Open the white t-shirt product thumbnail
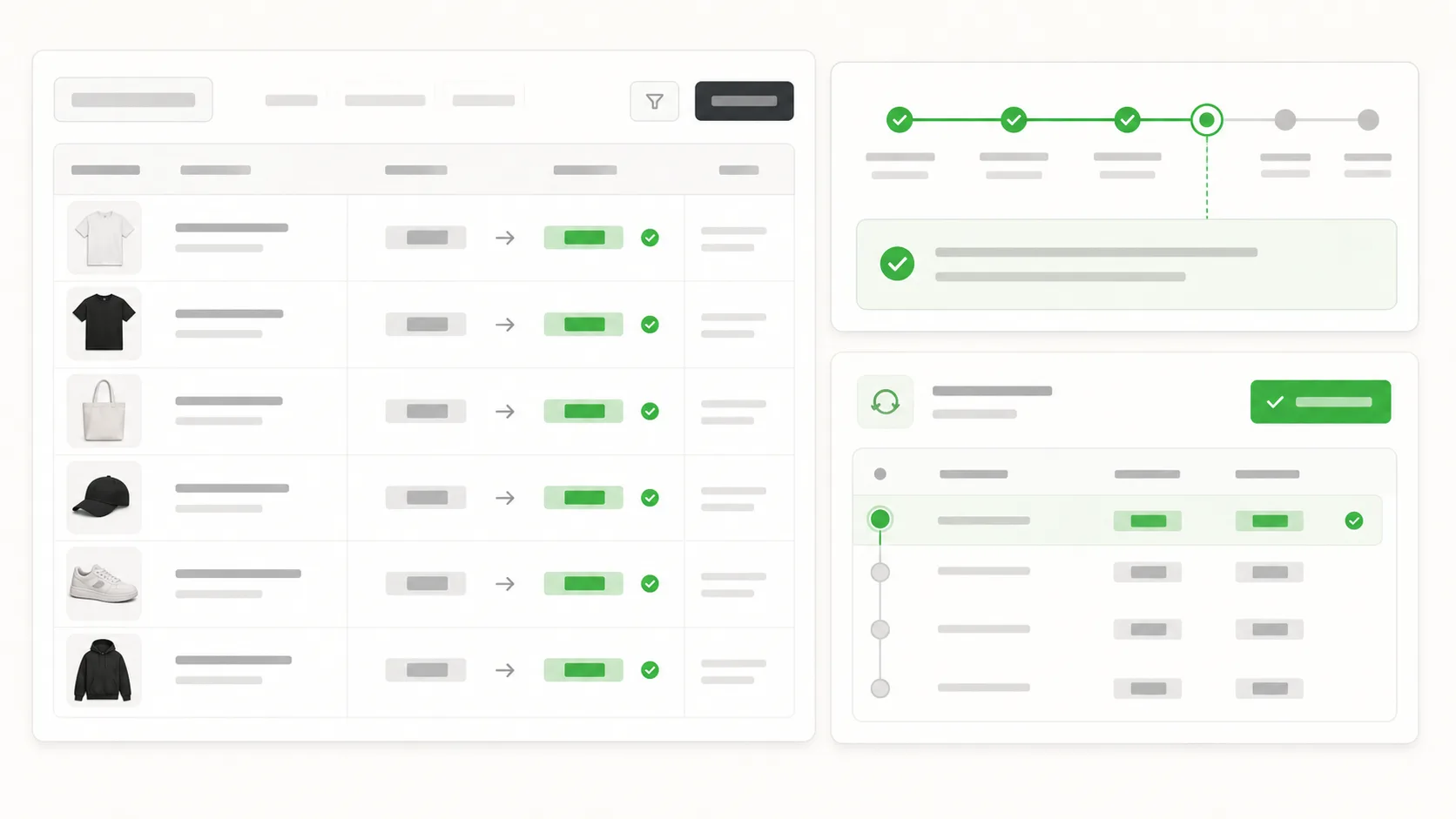Image resolution: width=1456 pixels, height=819 pixels. point(104,238)
